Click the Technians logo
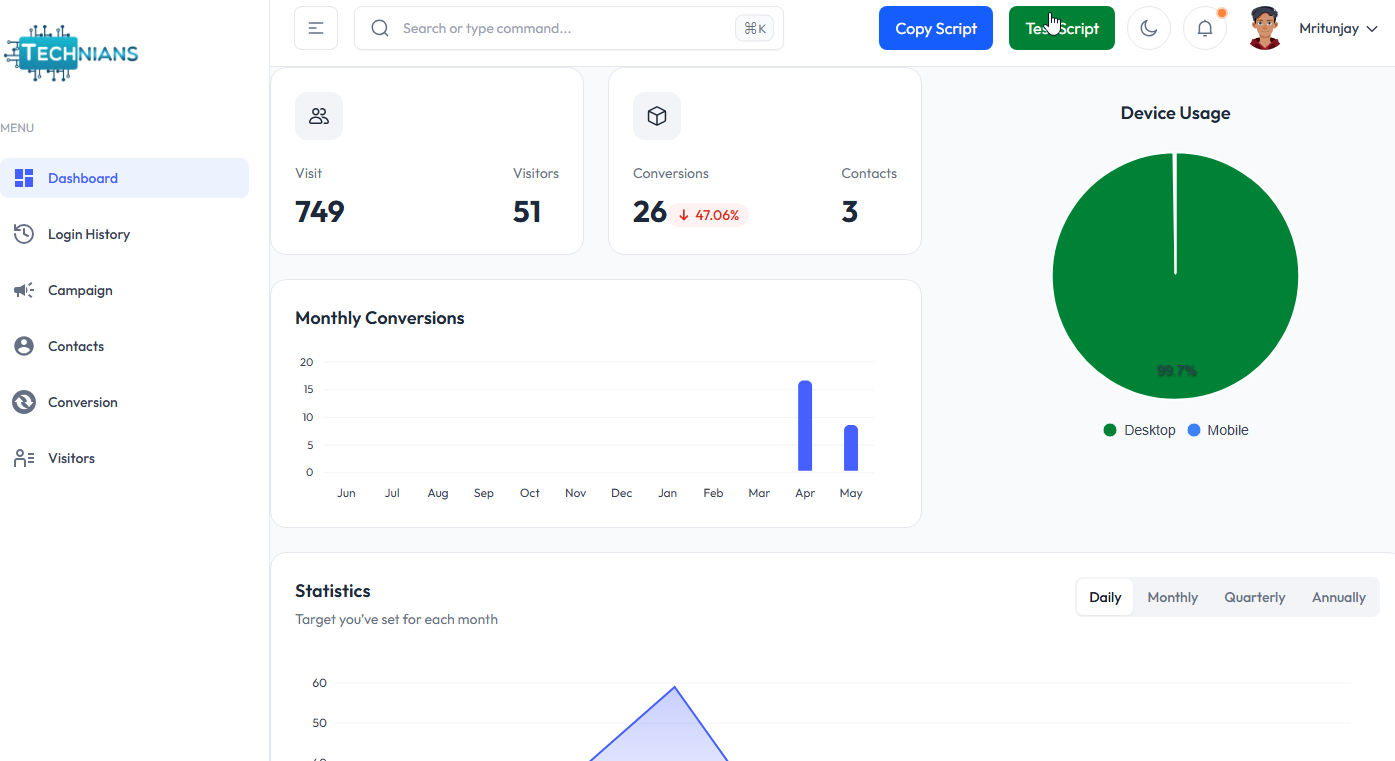The image size is (1395, 761). (72, 53)
